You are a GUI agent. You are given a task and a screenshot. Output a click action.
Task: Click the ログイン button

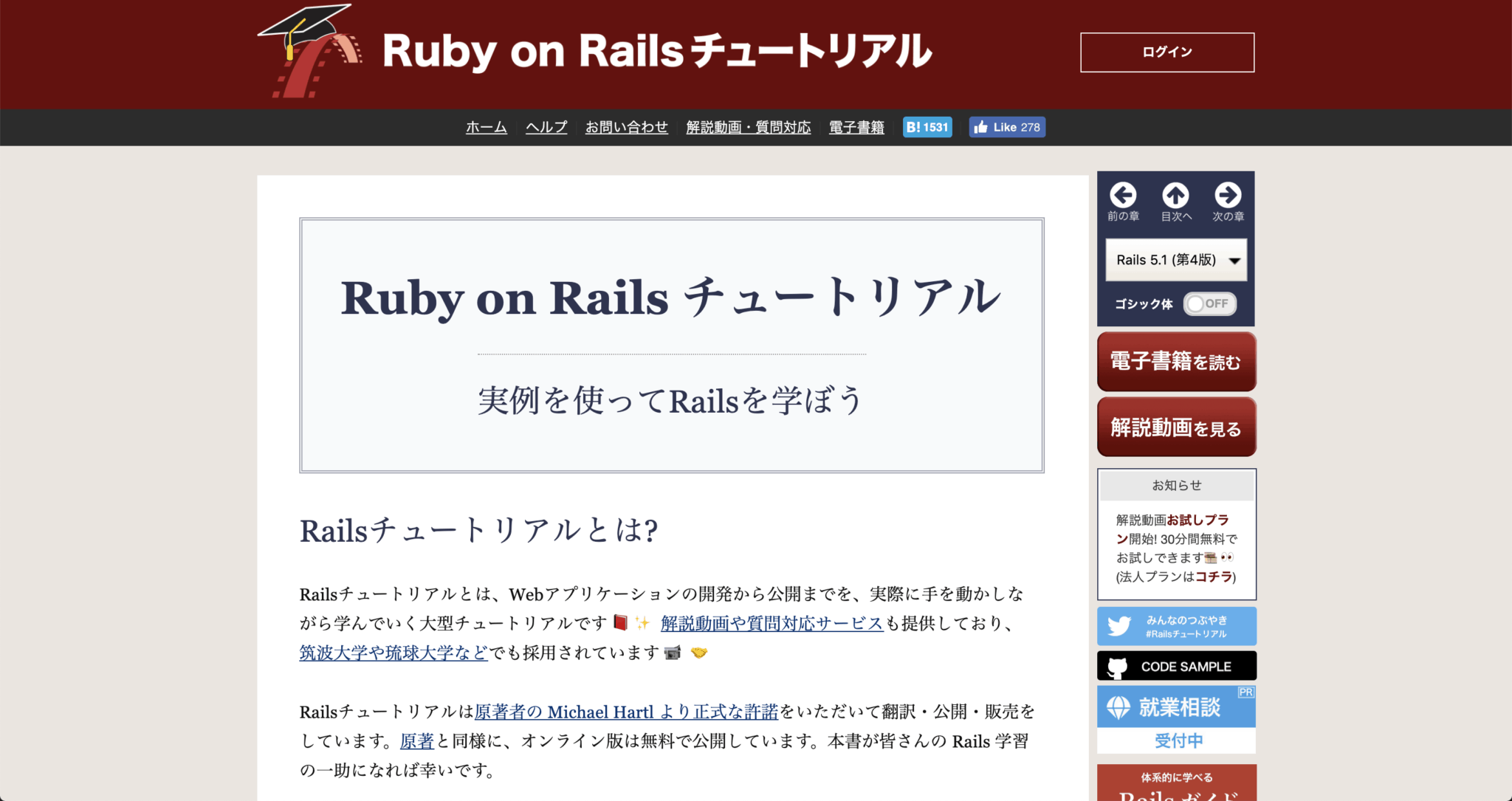pyautogui.click(x=1166, y=52)
